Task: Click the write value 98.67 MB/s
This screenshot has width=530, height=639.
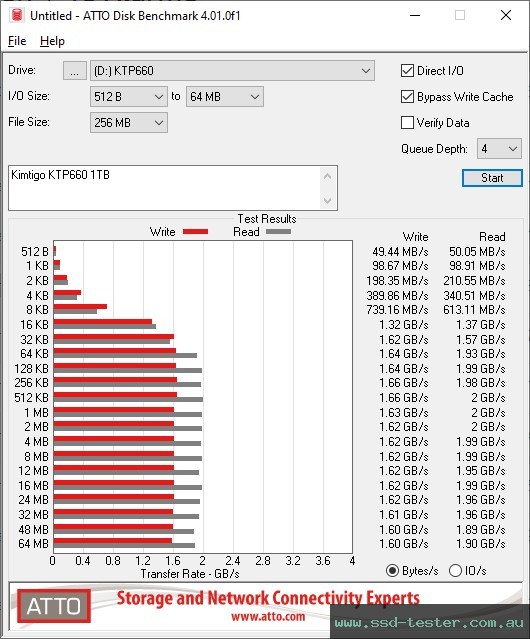Action: click(x=400, y=266)
